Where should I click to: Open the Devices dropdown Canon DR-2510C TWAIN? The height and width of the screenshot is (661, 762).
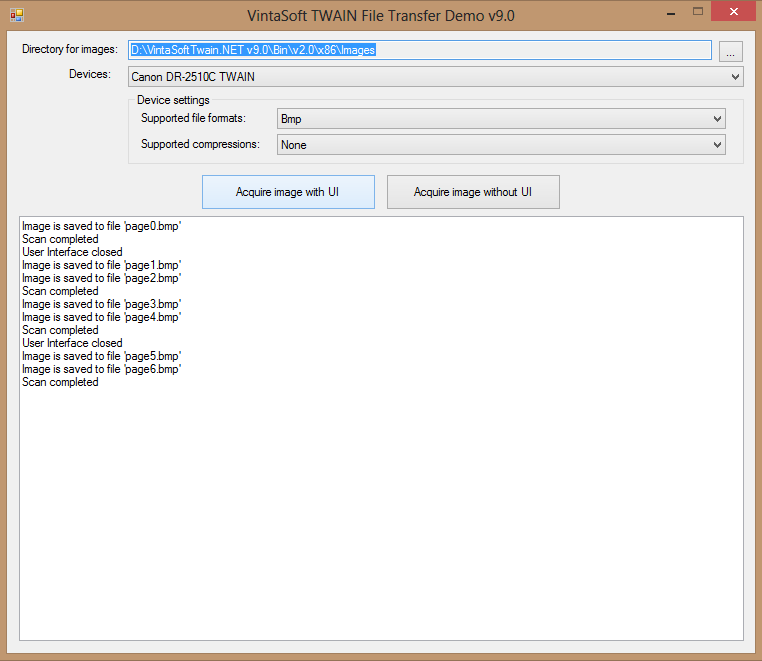435,77
